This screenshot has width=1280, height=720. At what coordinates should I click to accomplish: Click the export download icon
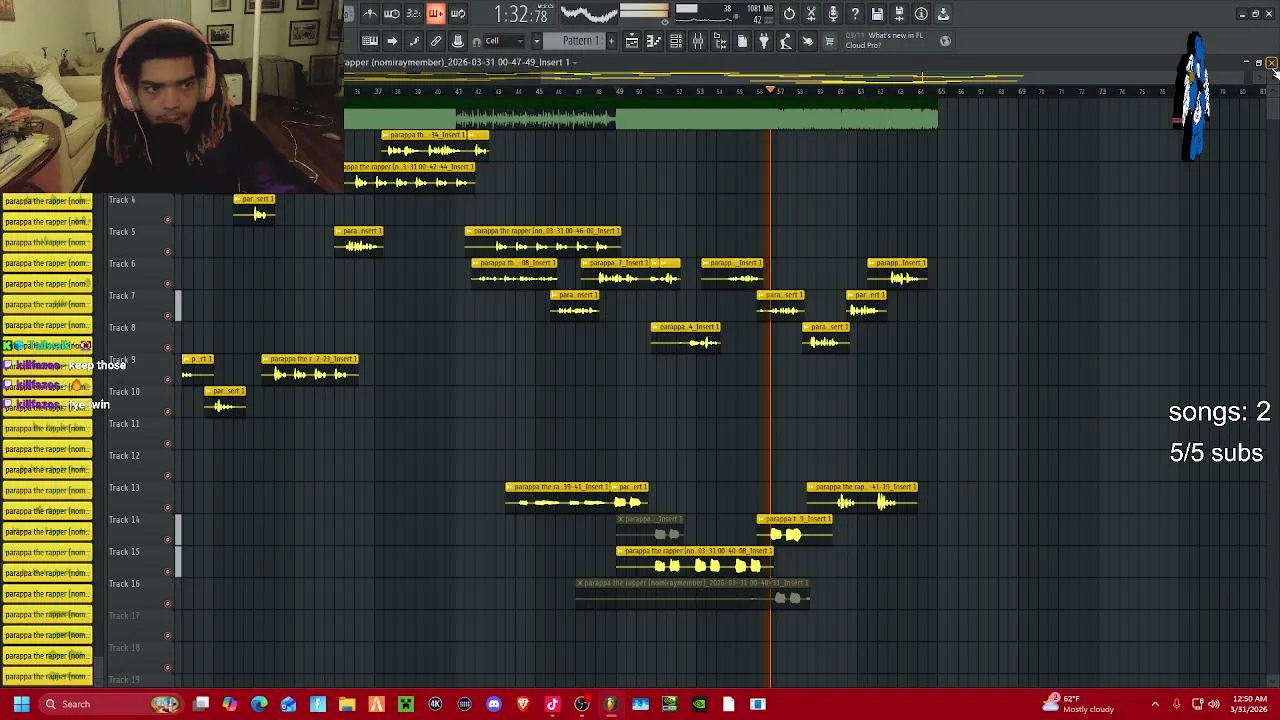pos(943,14)
